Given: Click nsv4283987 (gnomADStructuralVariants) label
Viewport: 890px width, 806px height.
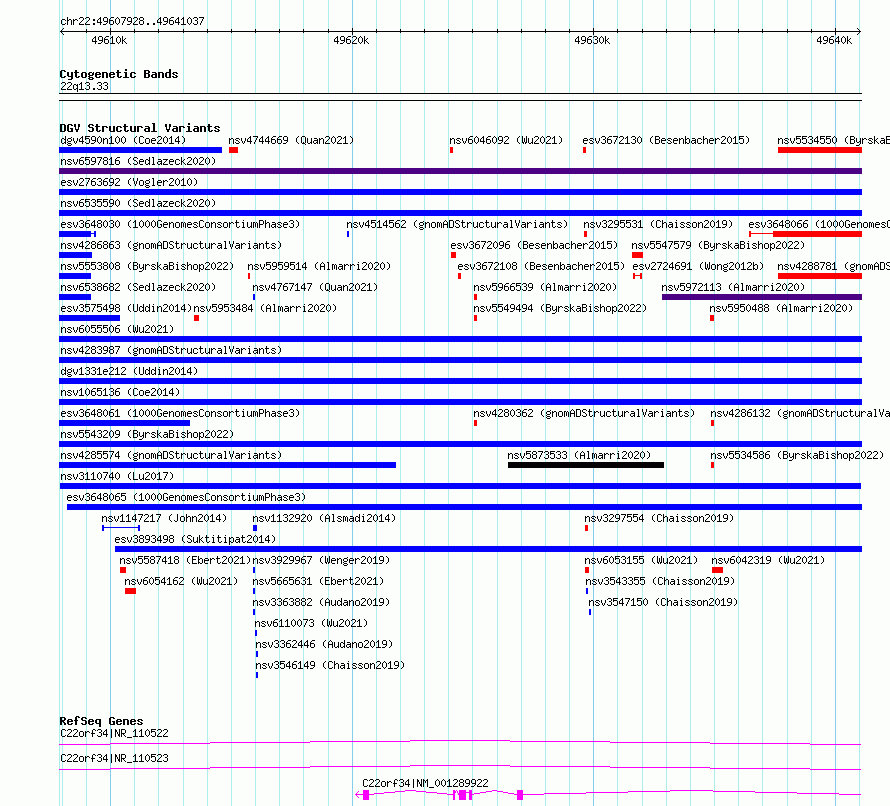Looking at the screenshot, I should [171, 350].
